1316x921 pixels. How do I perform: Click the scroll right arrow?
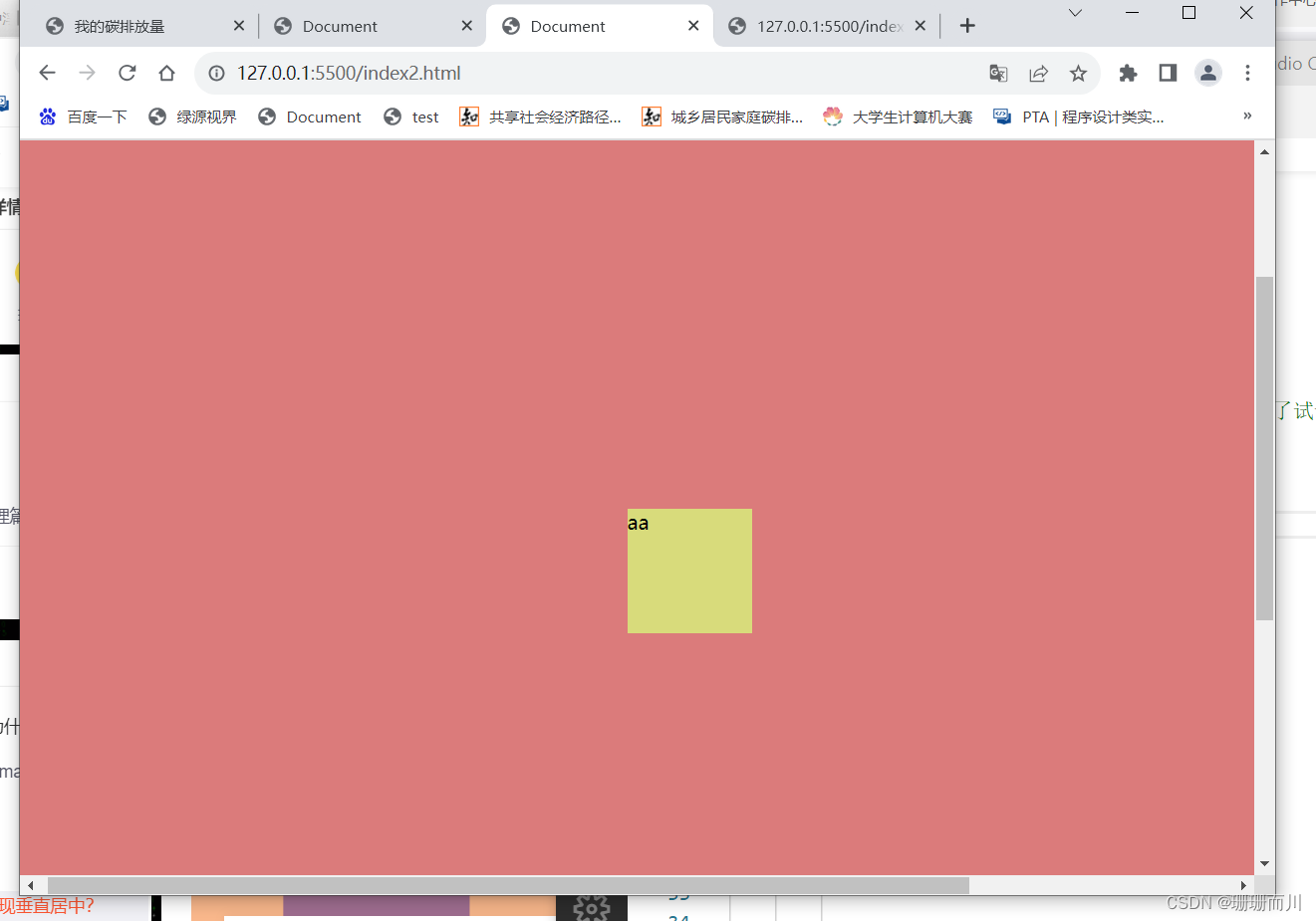click(x=1243, y=885)
